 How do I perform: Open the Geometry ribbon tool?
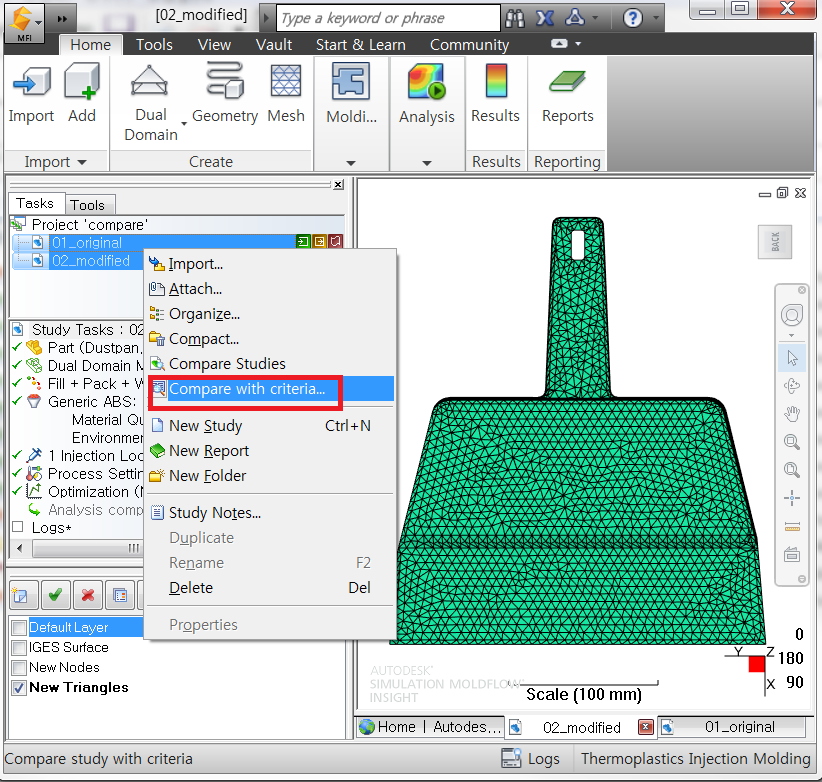click(225, 81)
